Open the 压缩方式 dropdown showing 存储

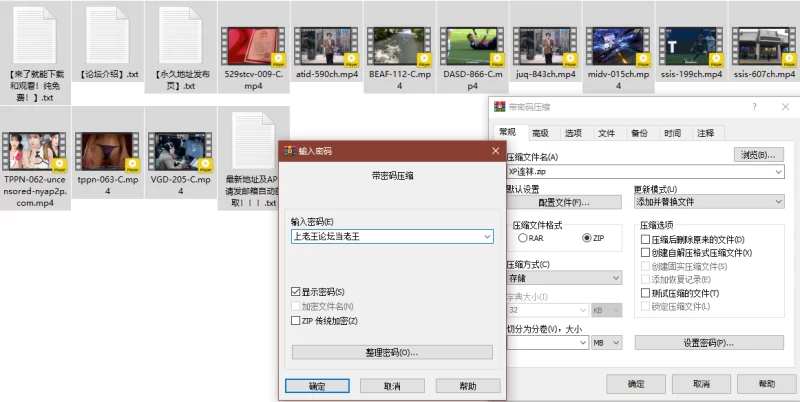point(582,278)
